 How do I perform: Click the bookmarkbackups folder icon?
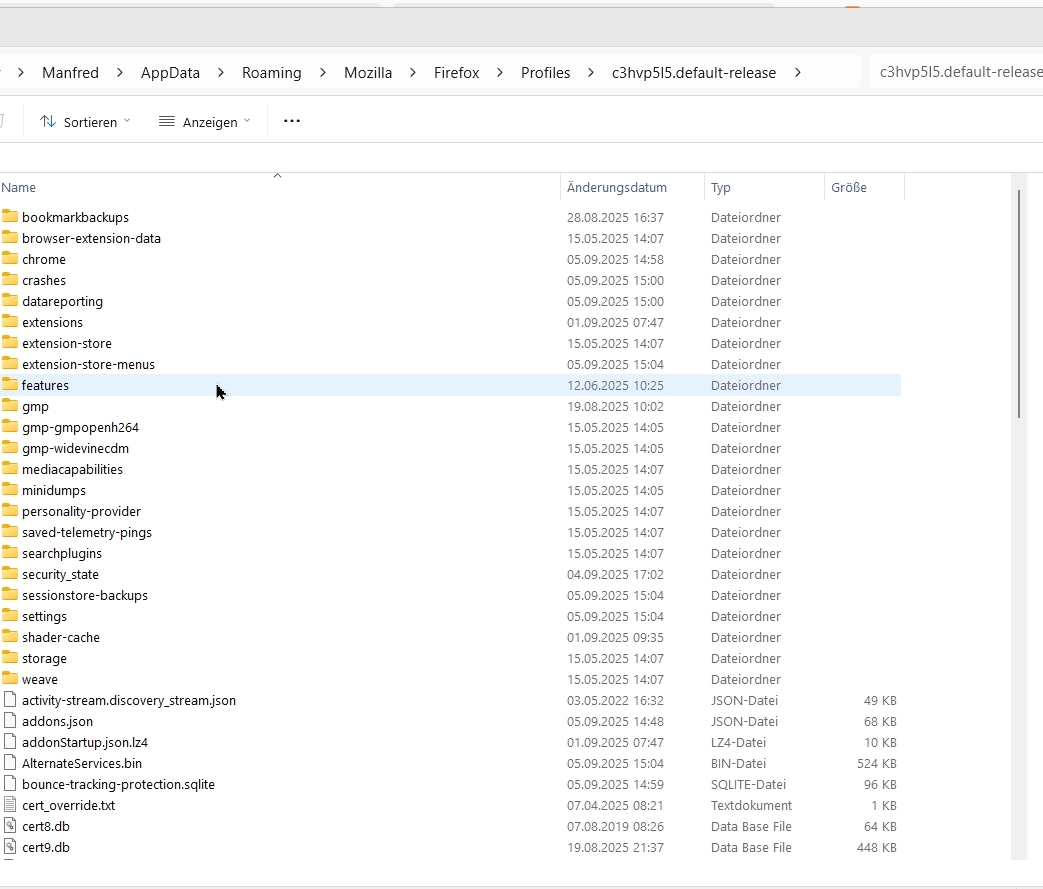click(x=10, y=217)
